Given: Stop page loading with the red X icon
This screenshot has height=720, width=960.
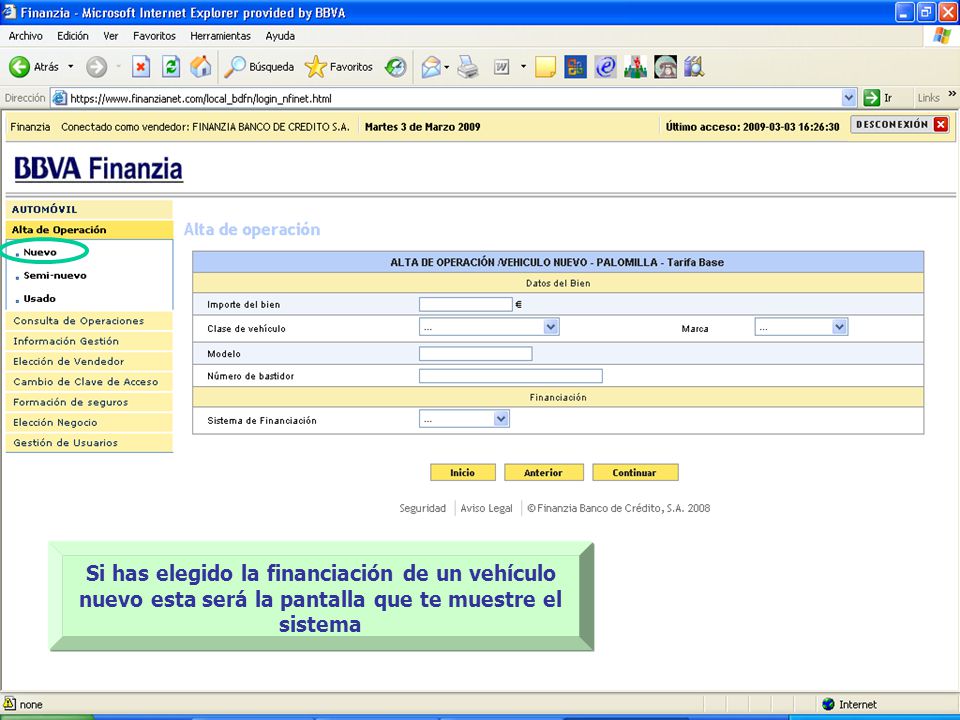Looking at the screenshot, I should (141, 67).
